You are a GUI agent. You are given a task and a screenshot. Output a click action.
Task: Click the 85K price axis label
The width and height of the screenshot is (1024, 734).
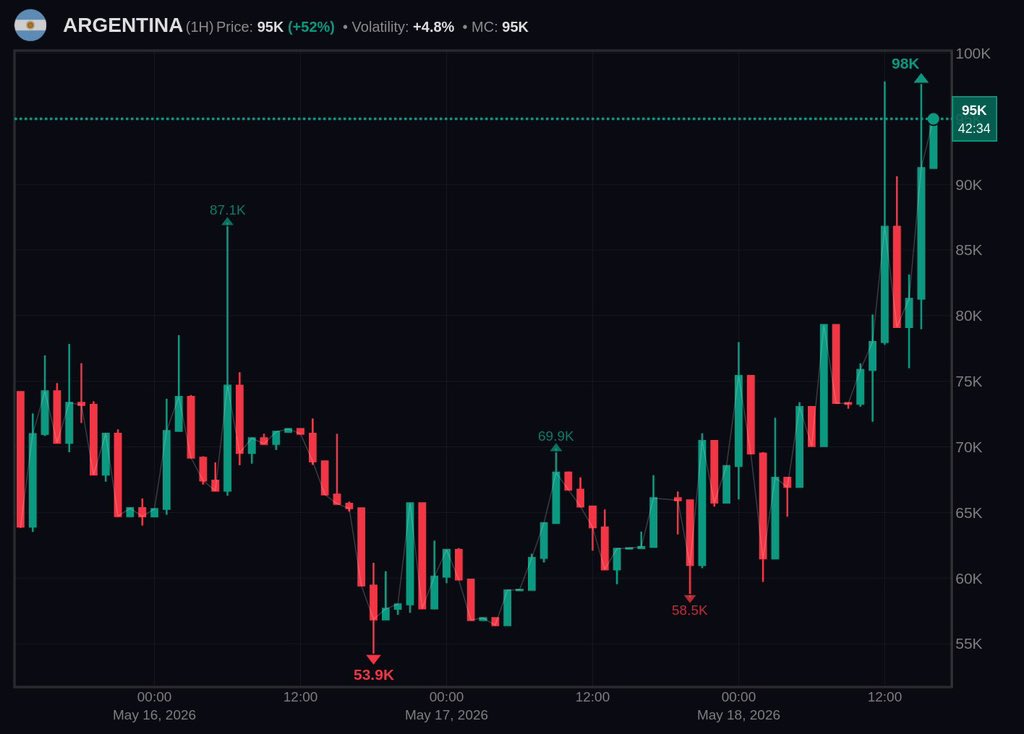pos(968,250)
